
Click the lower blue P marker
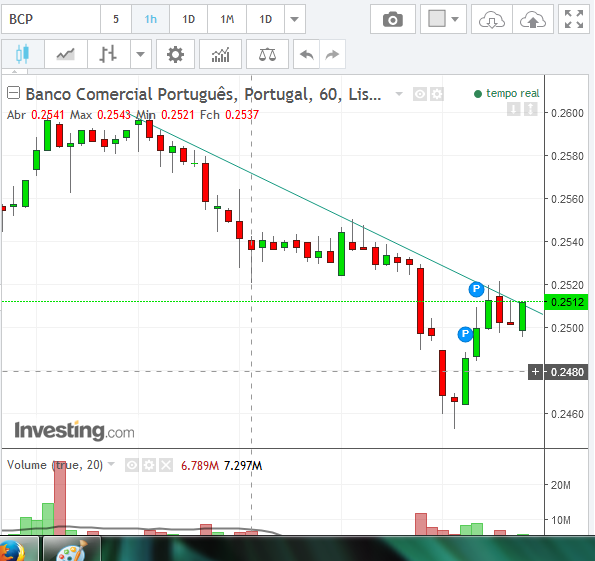[465, 334]
